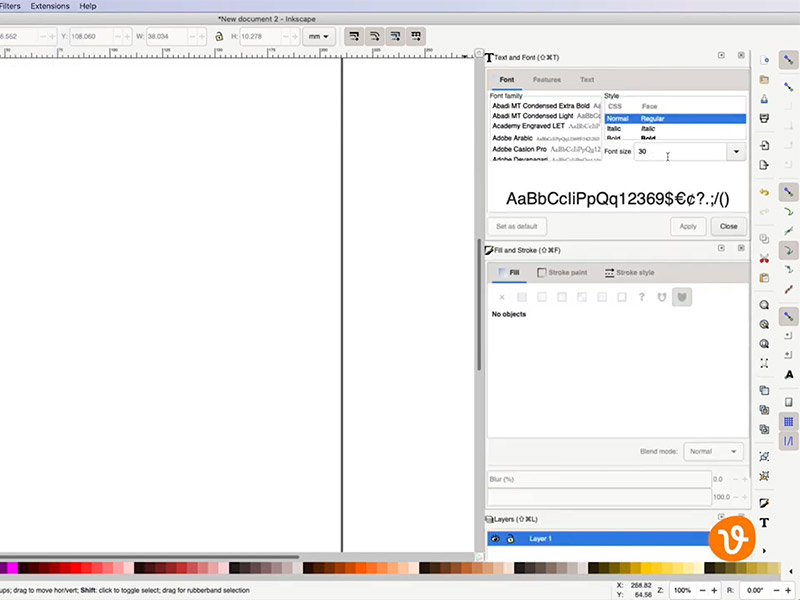Paste from clipboard with the clipboard icon

[x=764, y=278]
